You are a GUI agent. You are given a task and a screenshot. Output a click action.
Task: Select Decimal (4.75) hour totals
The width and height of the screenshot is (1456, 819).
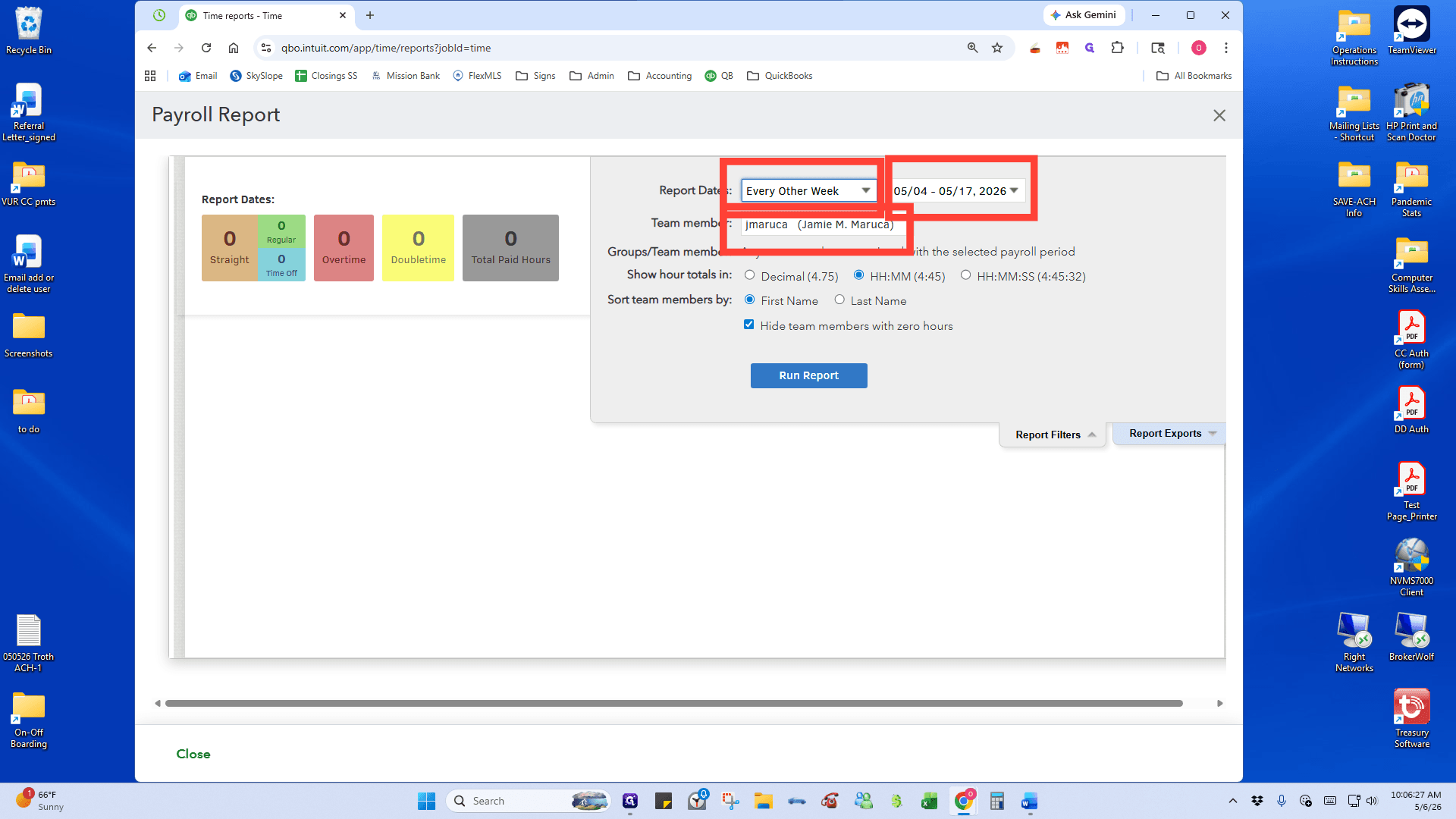coord(749,275)
